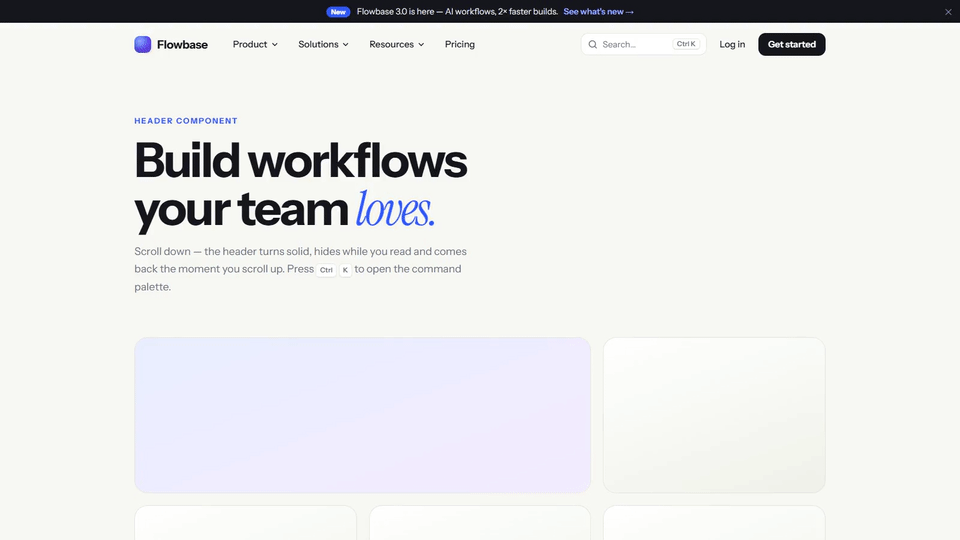
Task: Click the search magnifier icon
Action: (x=593, y=44)
